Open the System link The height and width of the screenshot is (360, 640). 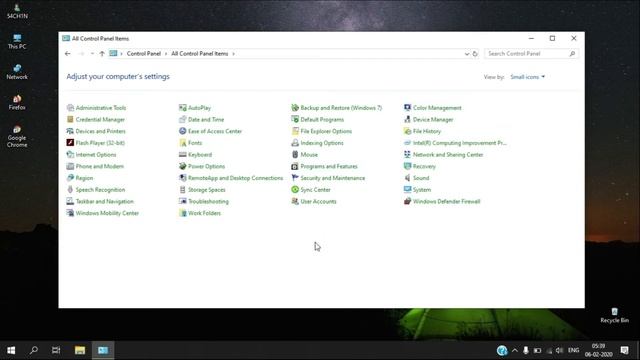[422, 190]
